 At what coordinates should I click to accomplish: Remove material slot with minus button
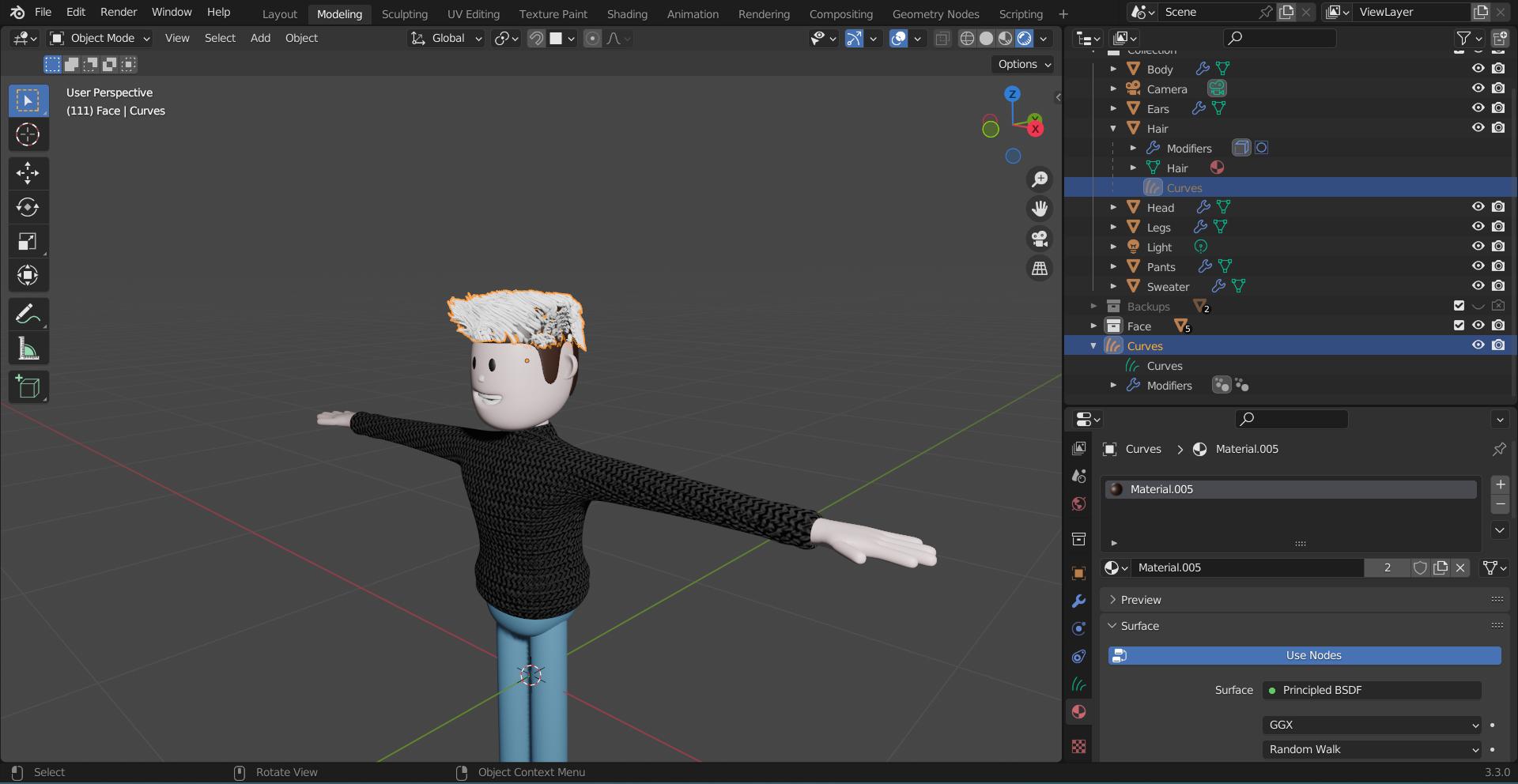[1500, 504]
